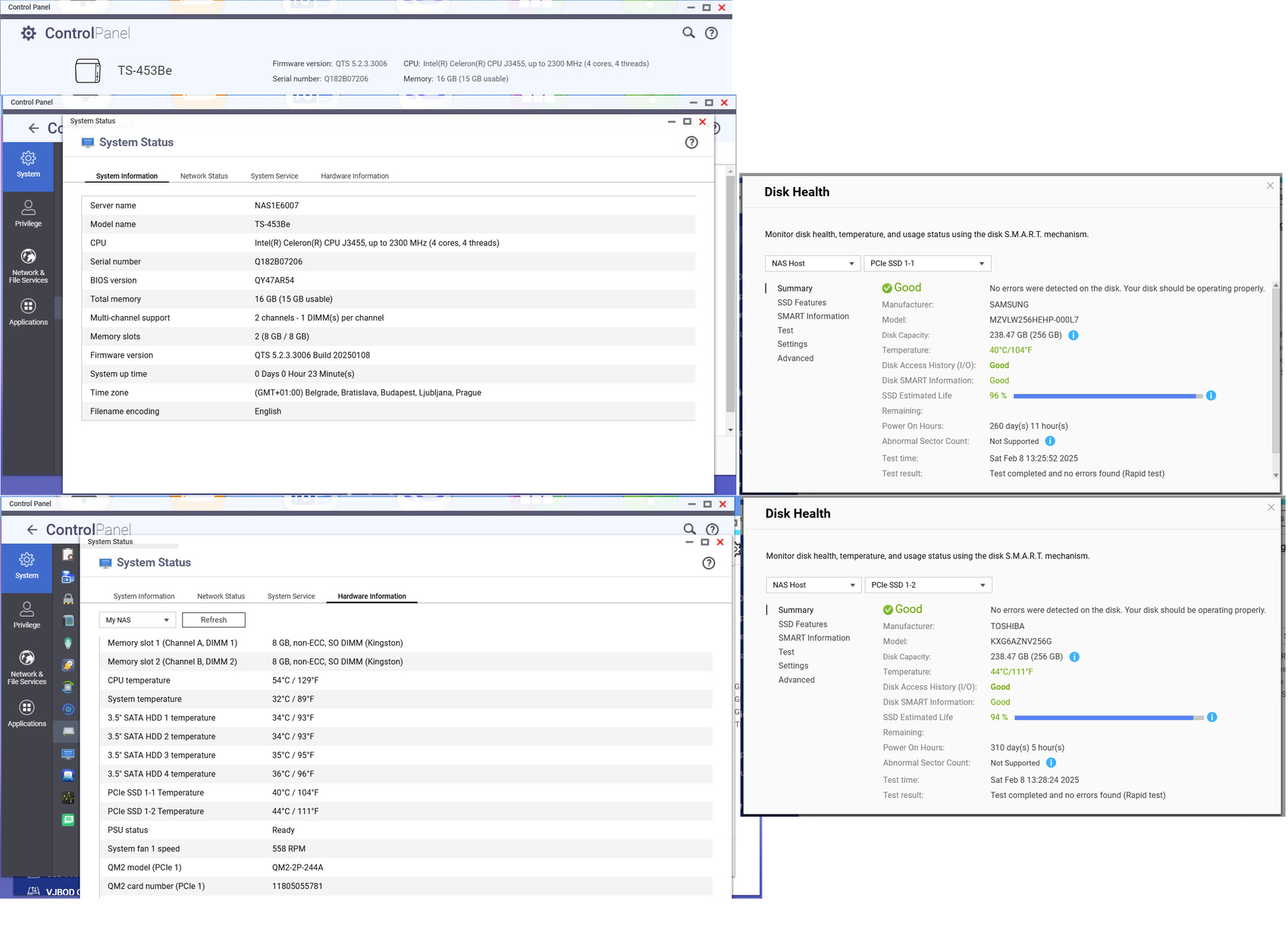Open the PCIe SSD 1-1 disk dropdown
1288x935 pixels.
coord(927,264)
